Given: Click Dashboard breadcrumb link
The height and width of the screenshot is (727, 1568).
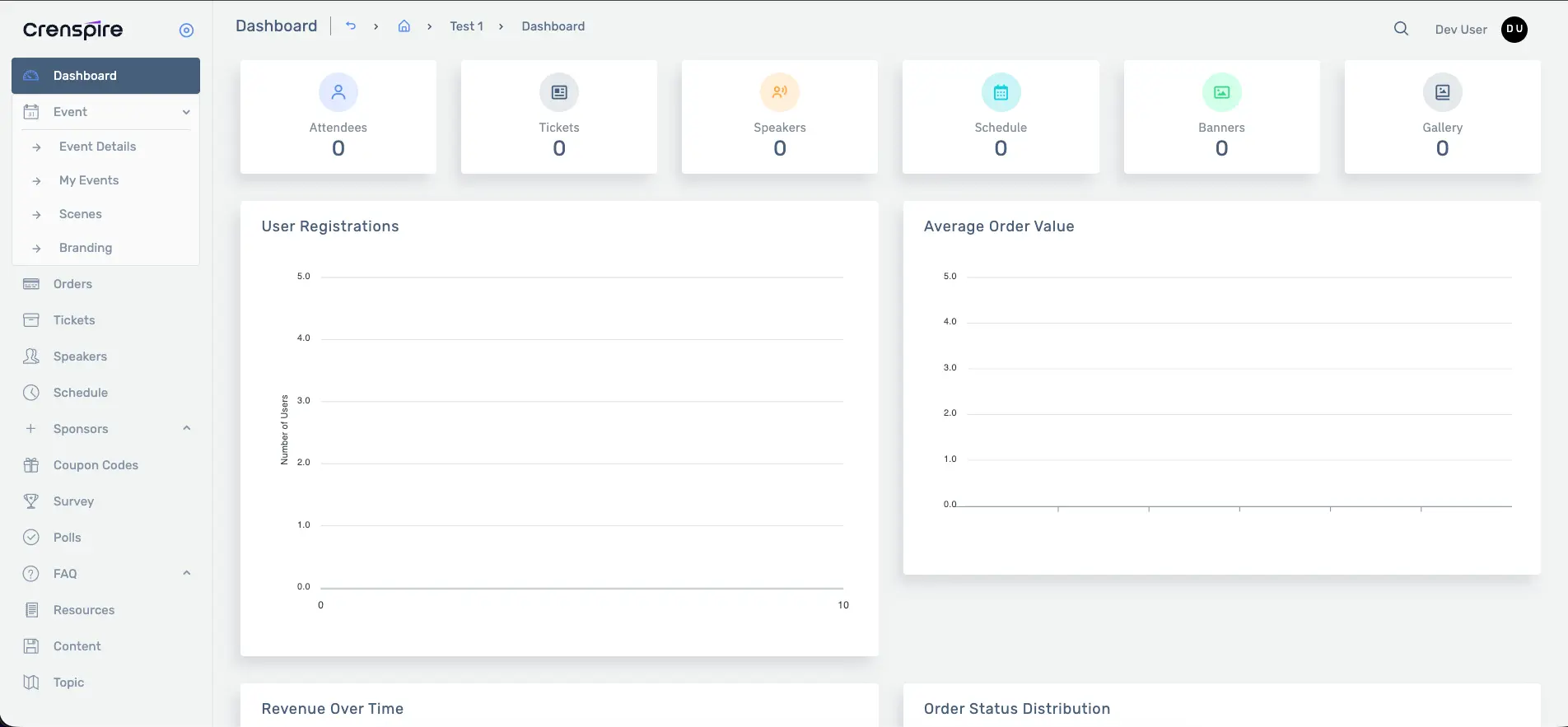Looking at the screenshot, I should 553,26.
